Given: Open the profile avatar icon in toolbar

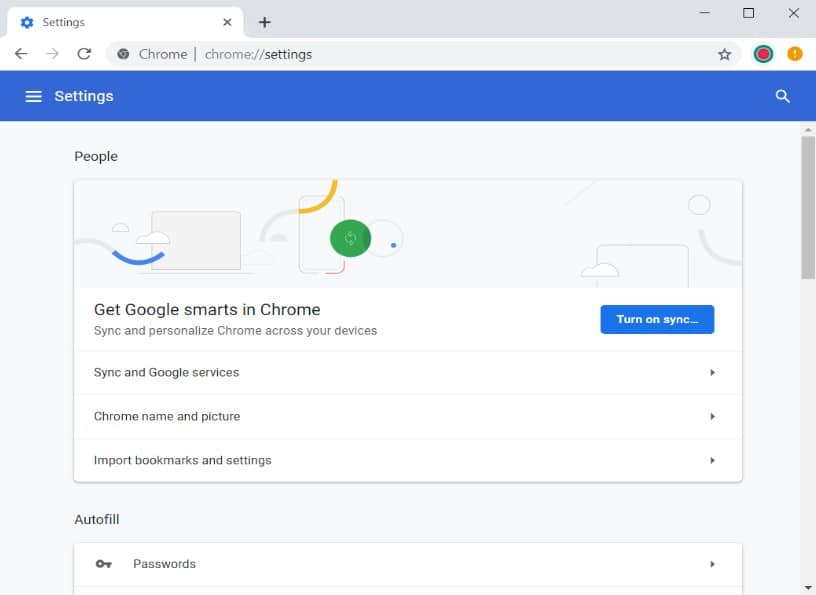Looking at the screenshot, I should (763, 54).
